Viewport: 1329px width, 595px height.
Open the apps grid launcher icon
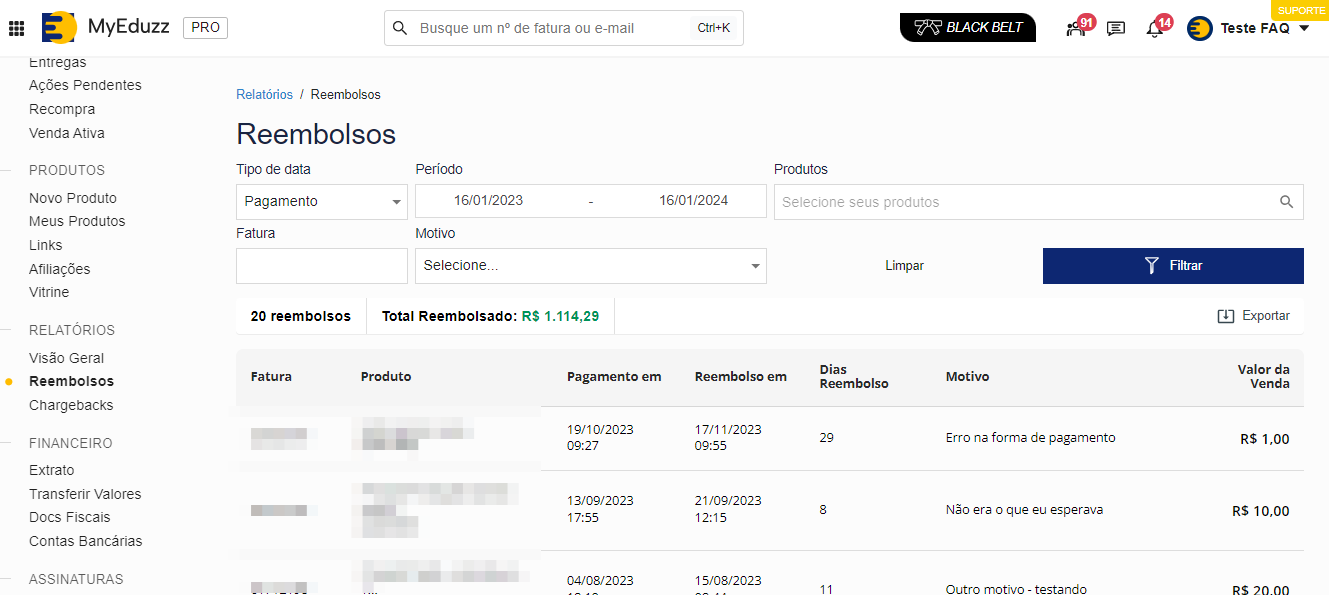(x=16, y=28)
